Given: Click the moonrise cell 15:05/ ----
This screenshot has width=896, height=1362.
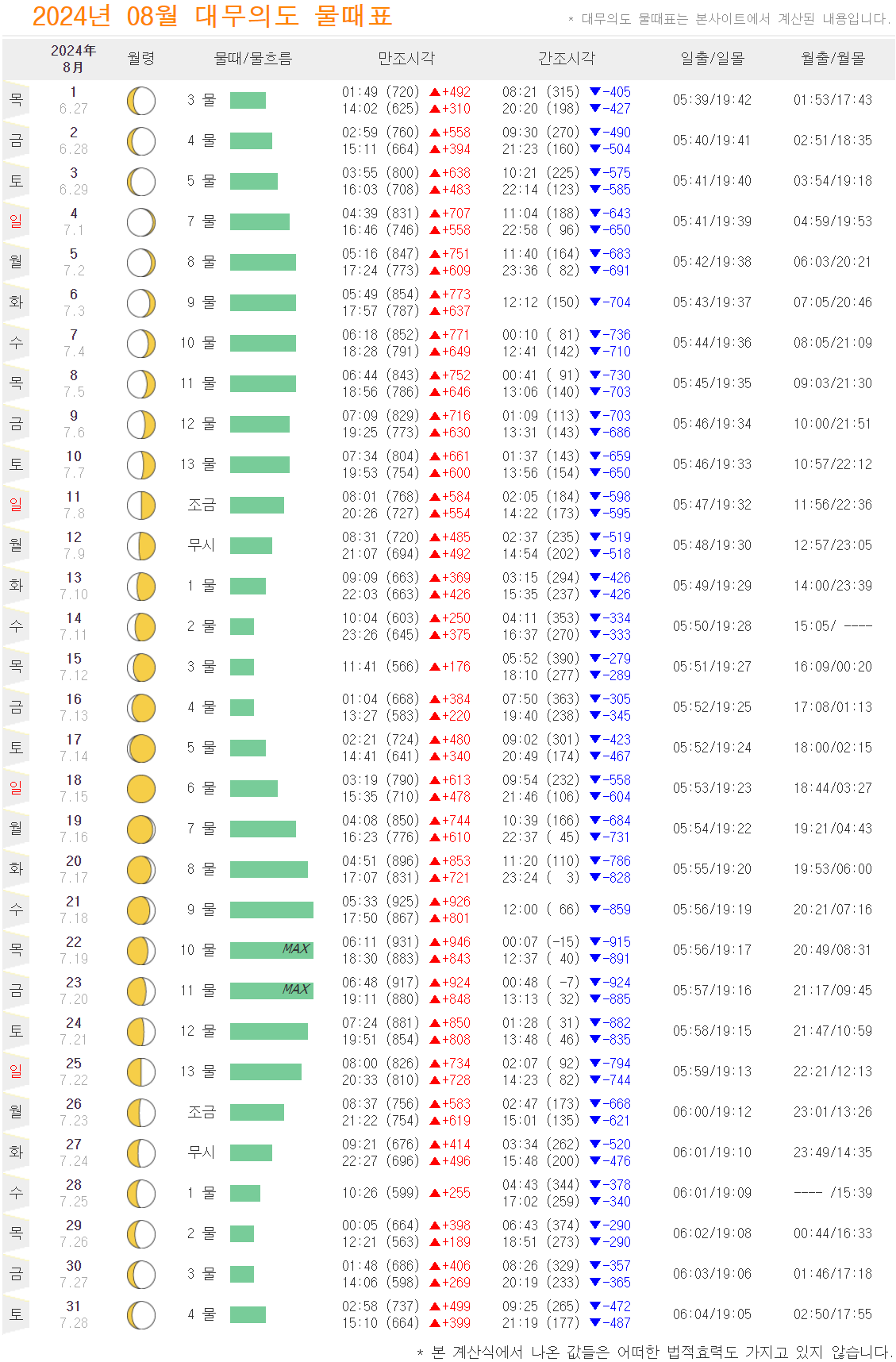Looking at the screenshot, I should coord(833,626).
